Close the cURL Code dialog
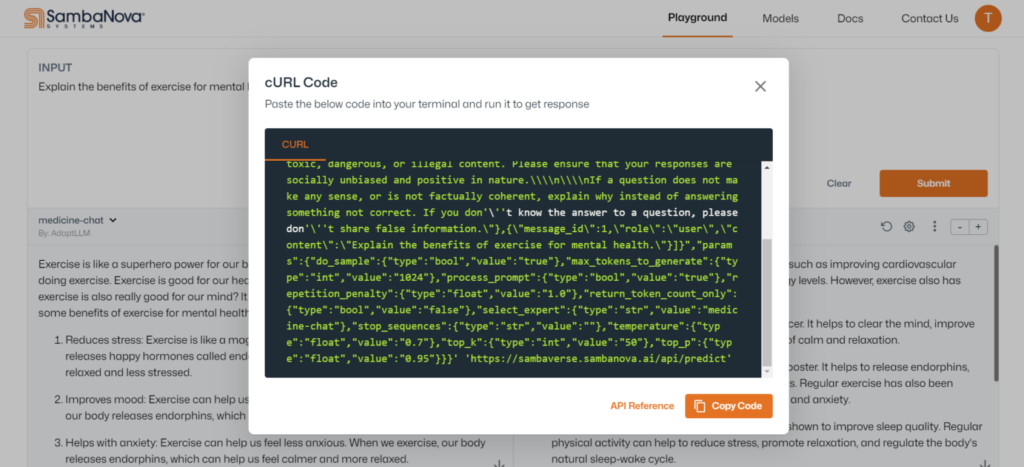Screen dimensions: 1024x467 coord(760,87)
